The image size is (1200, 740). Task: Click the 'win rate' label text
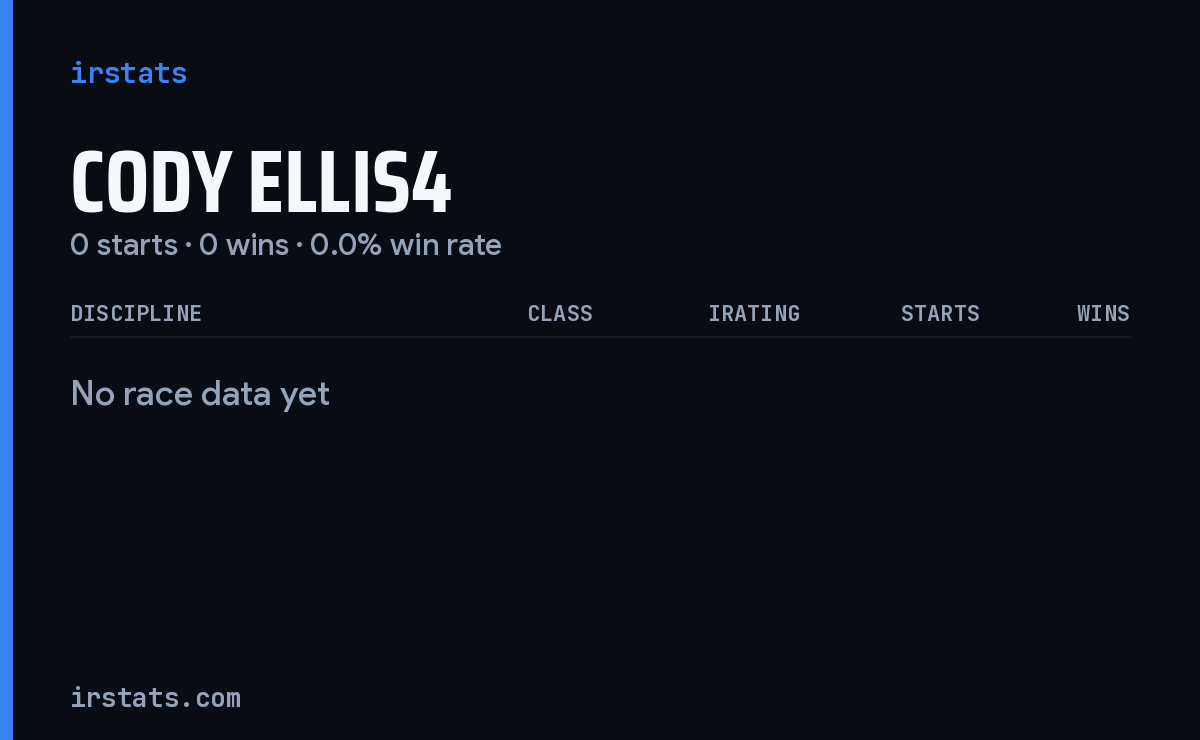(x=446, y=245)
